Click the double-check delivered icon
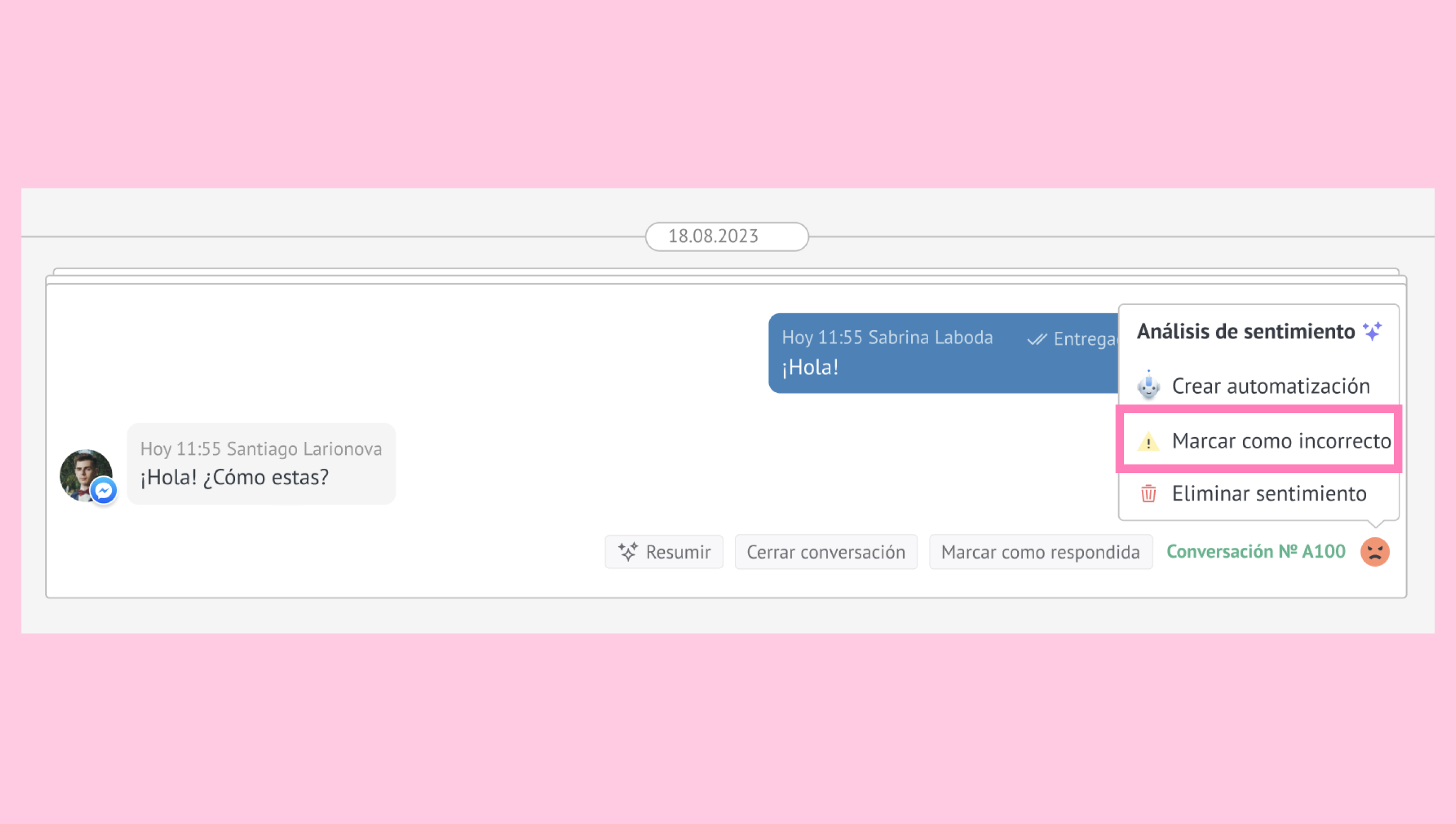 point(1036,339)
